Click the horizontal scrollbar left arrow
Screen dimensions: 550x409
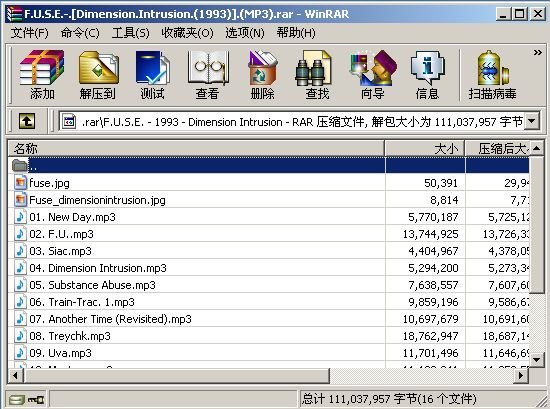15,376
